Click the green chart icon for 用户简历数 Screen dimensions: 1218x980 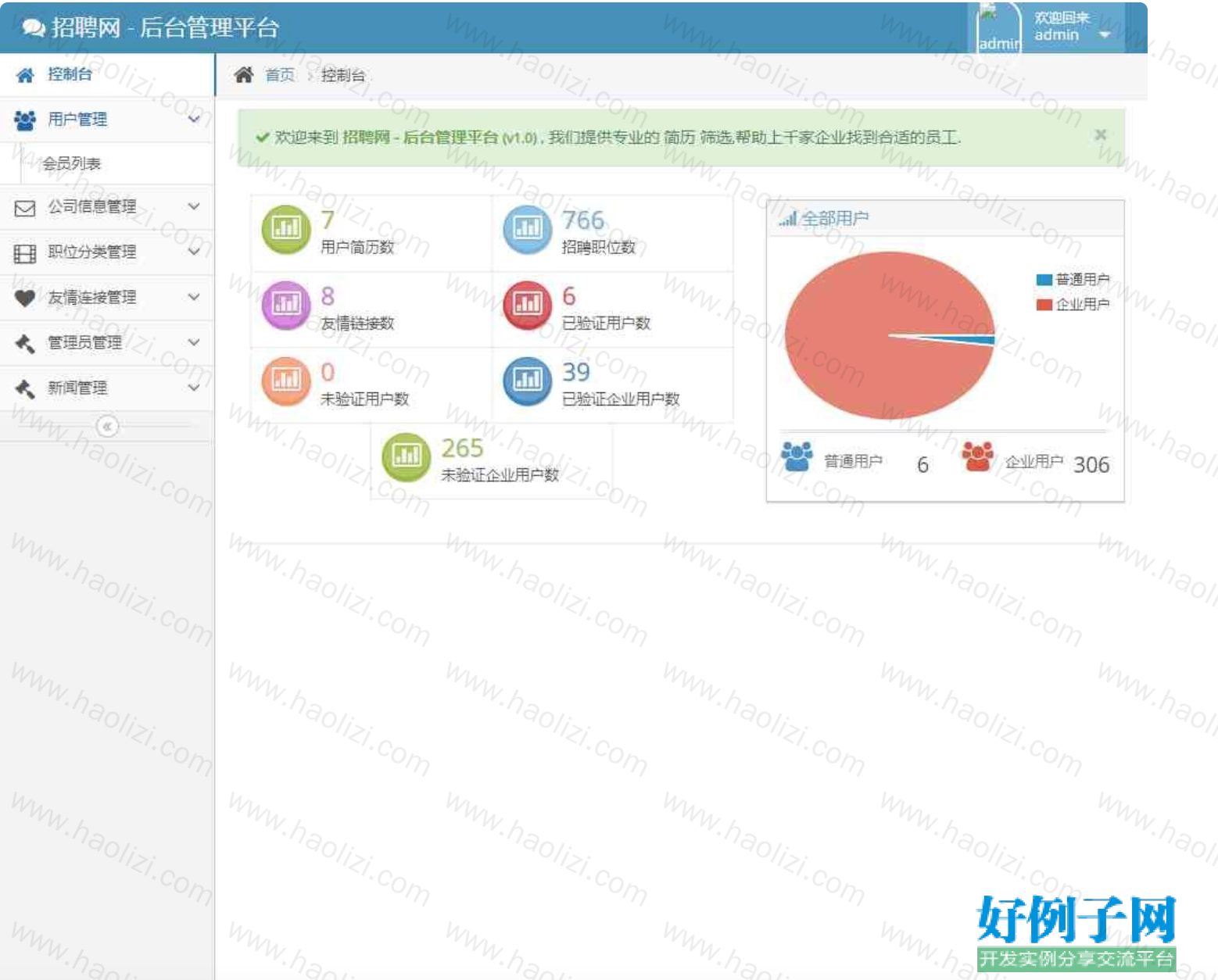(286, 229)
